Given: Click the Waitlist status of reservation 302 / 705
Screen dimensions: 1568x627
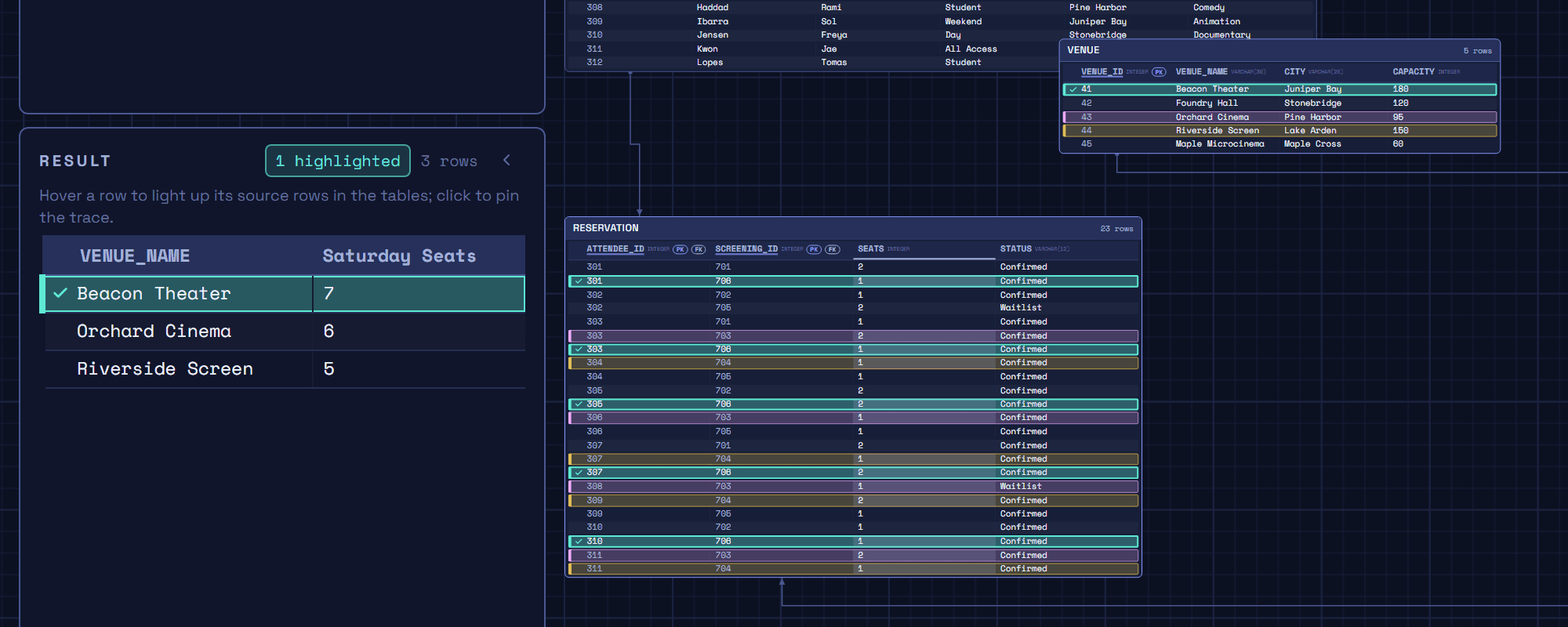Looking at the screenshot, I should point(1021,308).
